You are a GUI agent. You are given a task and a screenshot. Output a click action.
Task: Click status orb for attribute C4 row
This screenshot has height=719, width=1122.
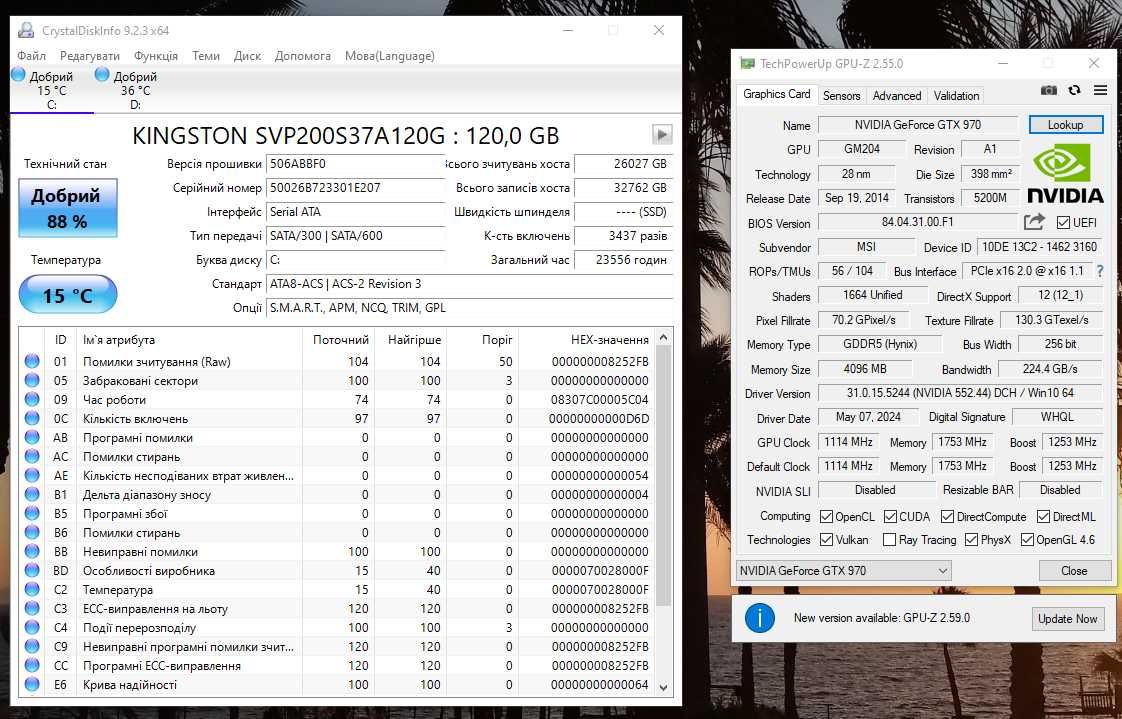coord(32,627)
